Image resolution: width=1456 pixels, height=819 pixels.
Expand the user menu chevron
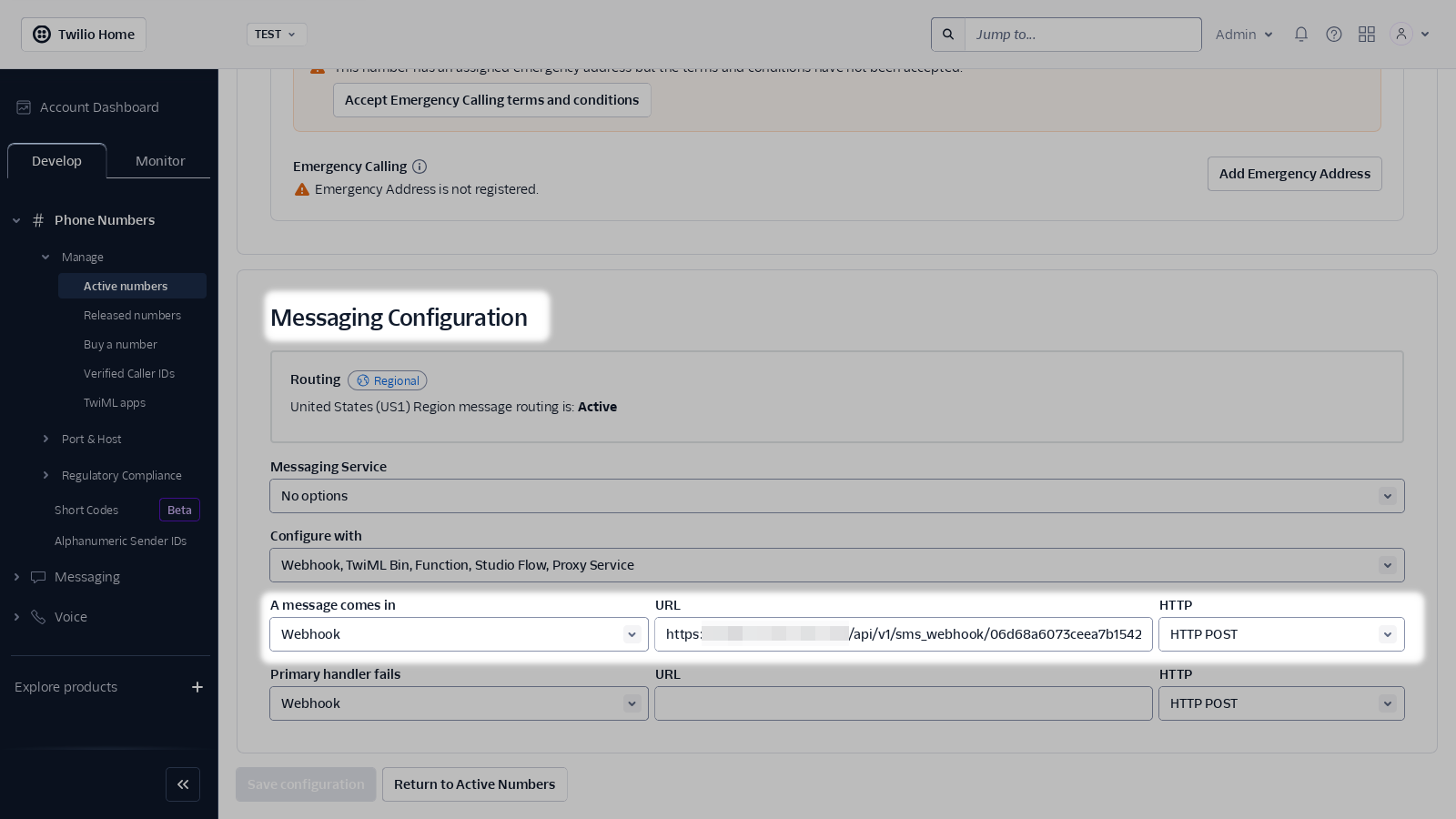click(x=1425, y=35)
